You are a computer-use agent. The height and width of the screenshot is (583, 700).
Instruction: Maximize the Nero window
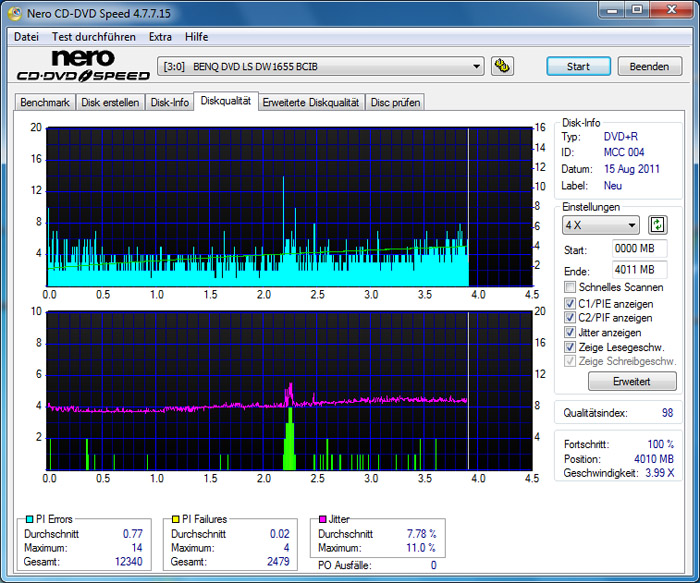(637, 9)
